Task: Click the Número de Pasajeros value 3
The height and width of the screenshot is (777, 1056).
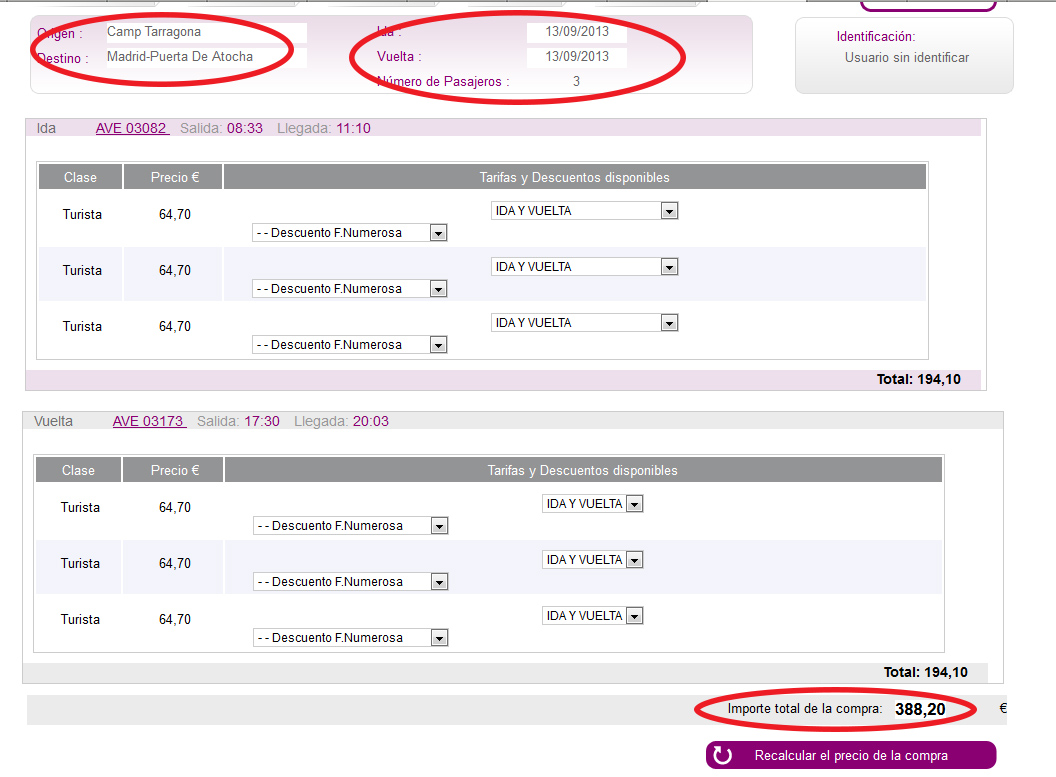Action: [x=576, y=81]
